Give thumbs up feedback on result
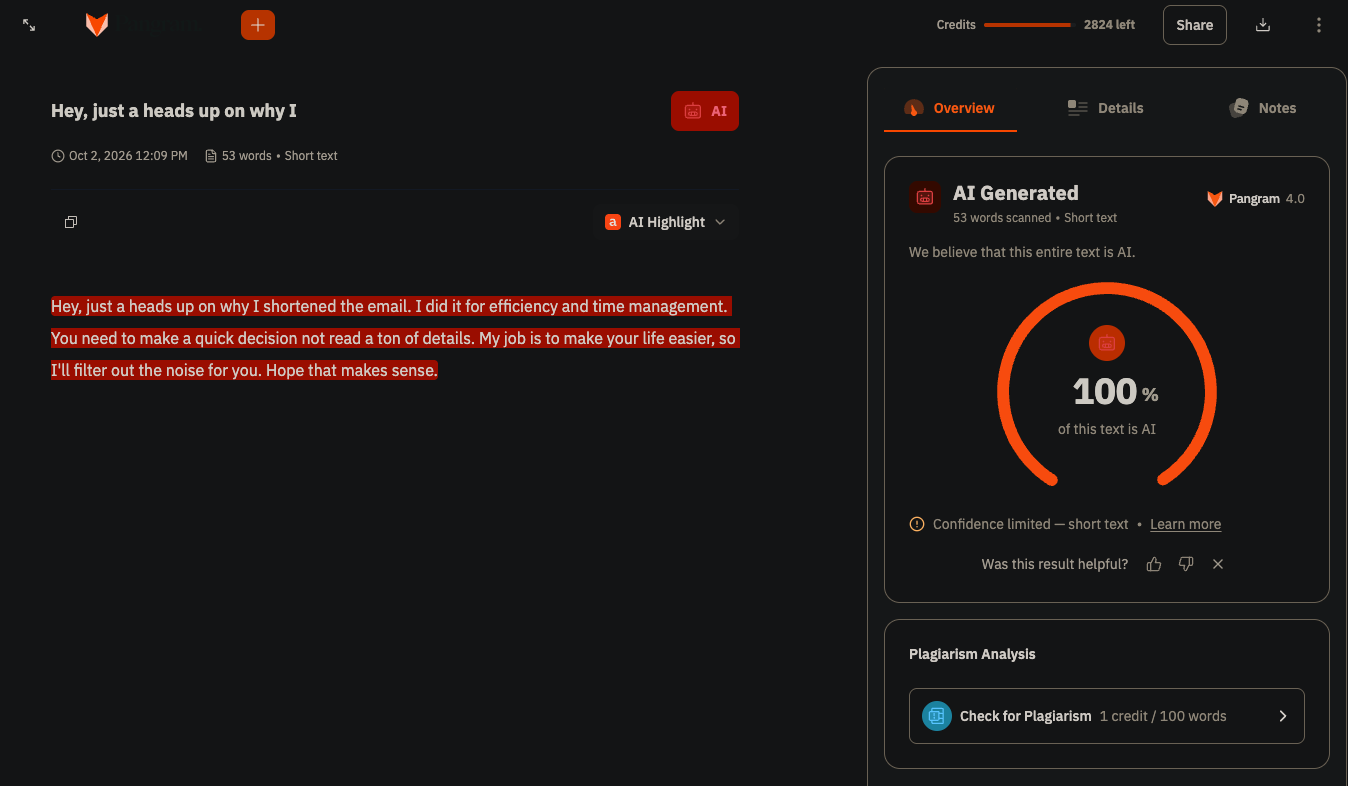Image resolution: width=1348 pixels, height=786 pixels. (1154, 564)
